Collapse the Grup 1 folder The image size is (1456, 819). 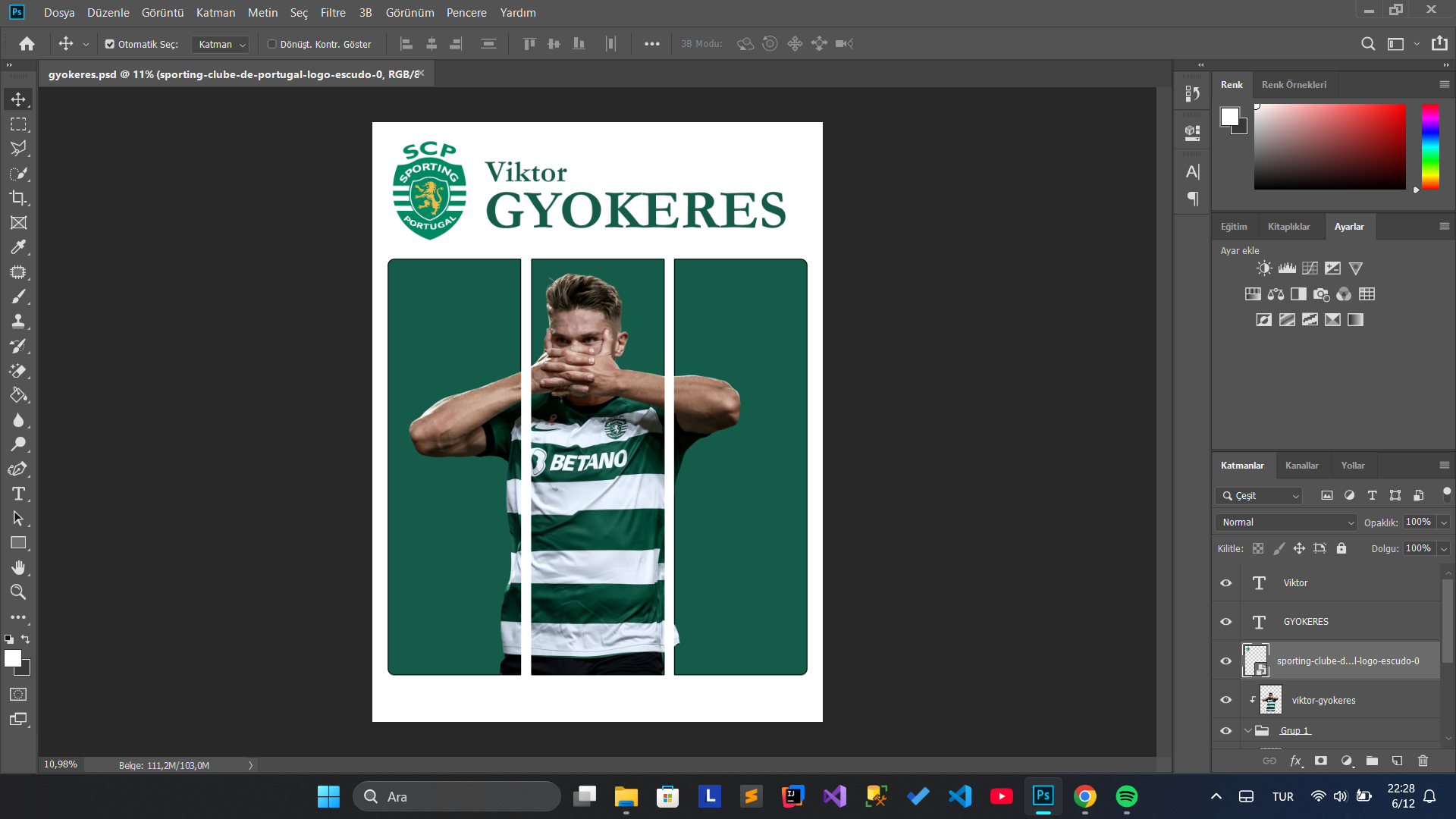1247,730
